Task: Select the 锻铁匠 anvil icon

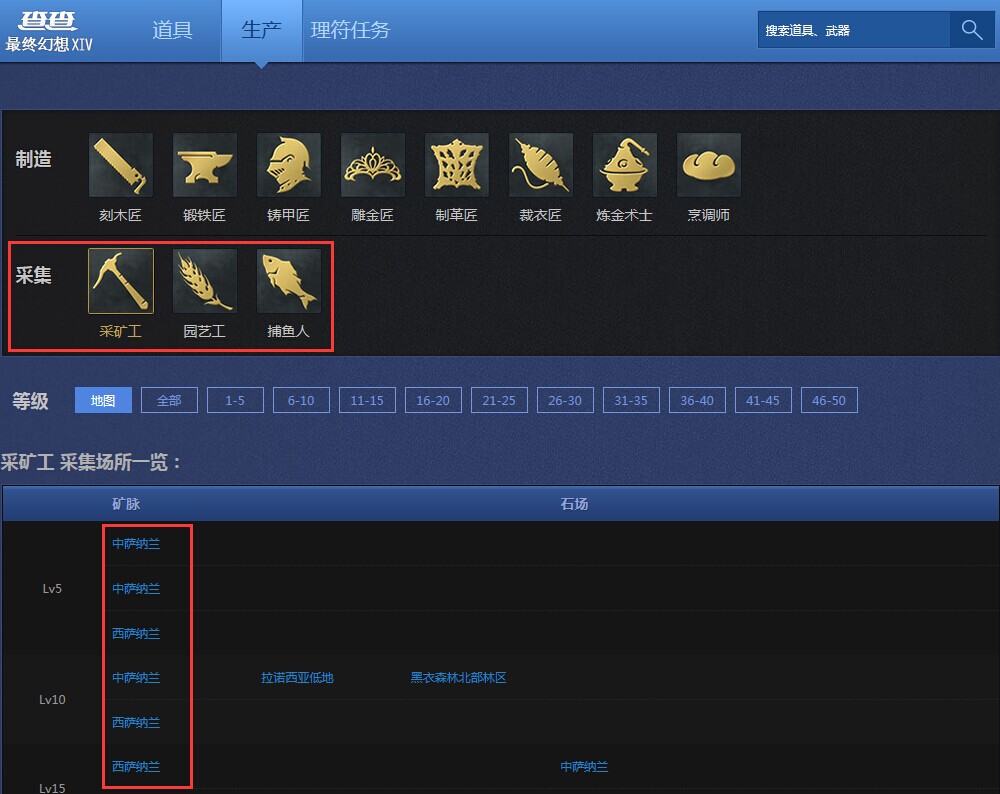Action: coord(205,165)
